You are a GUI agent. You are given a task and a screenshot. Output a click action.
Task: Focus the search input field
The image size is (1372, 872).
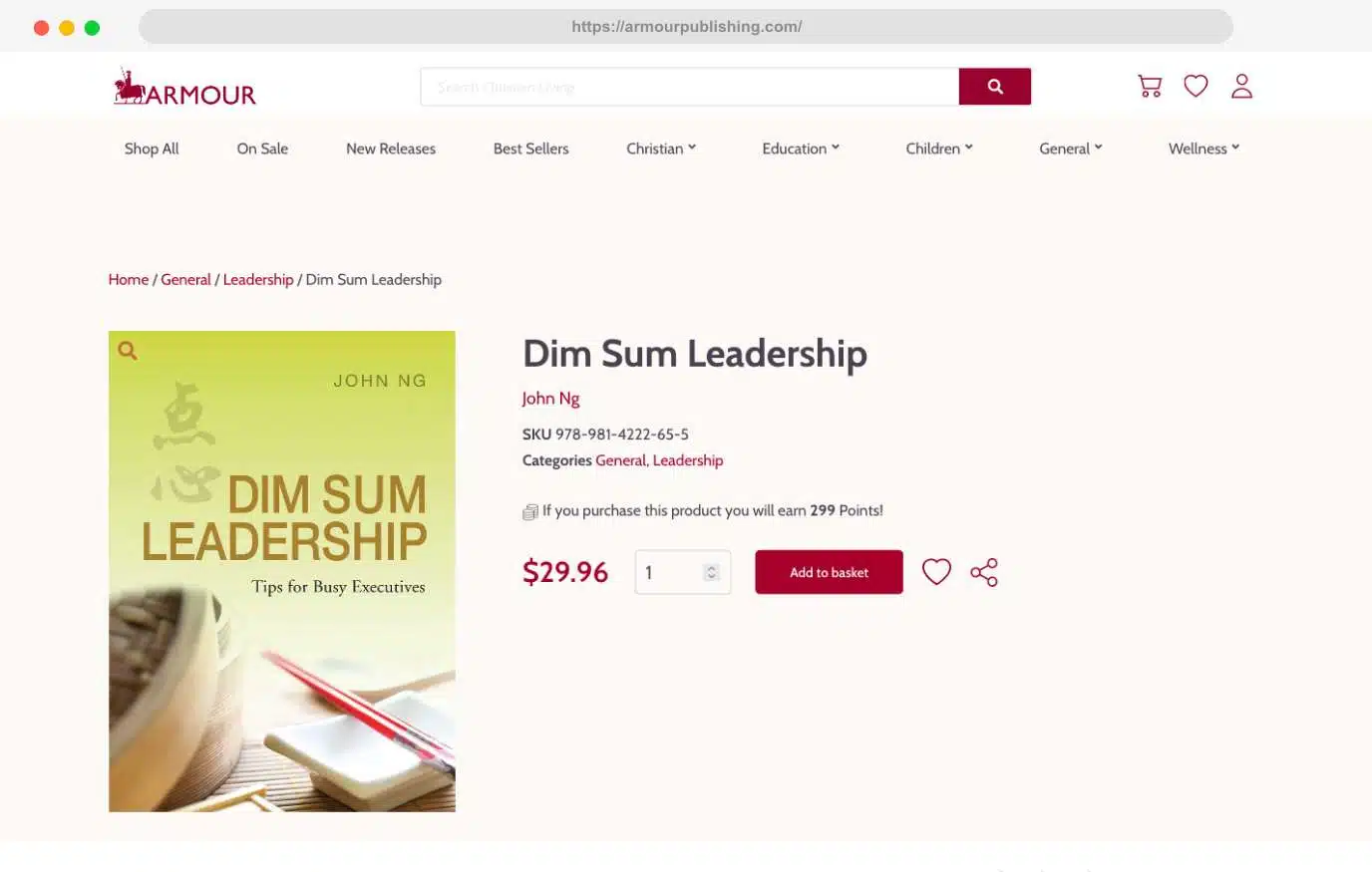pos(689,88)
